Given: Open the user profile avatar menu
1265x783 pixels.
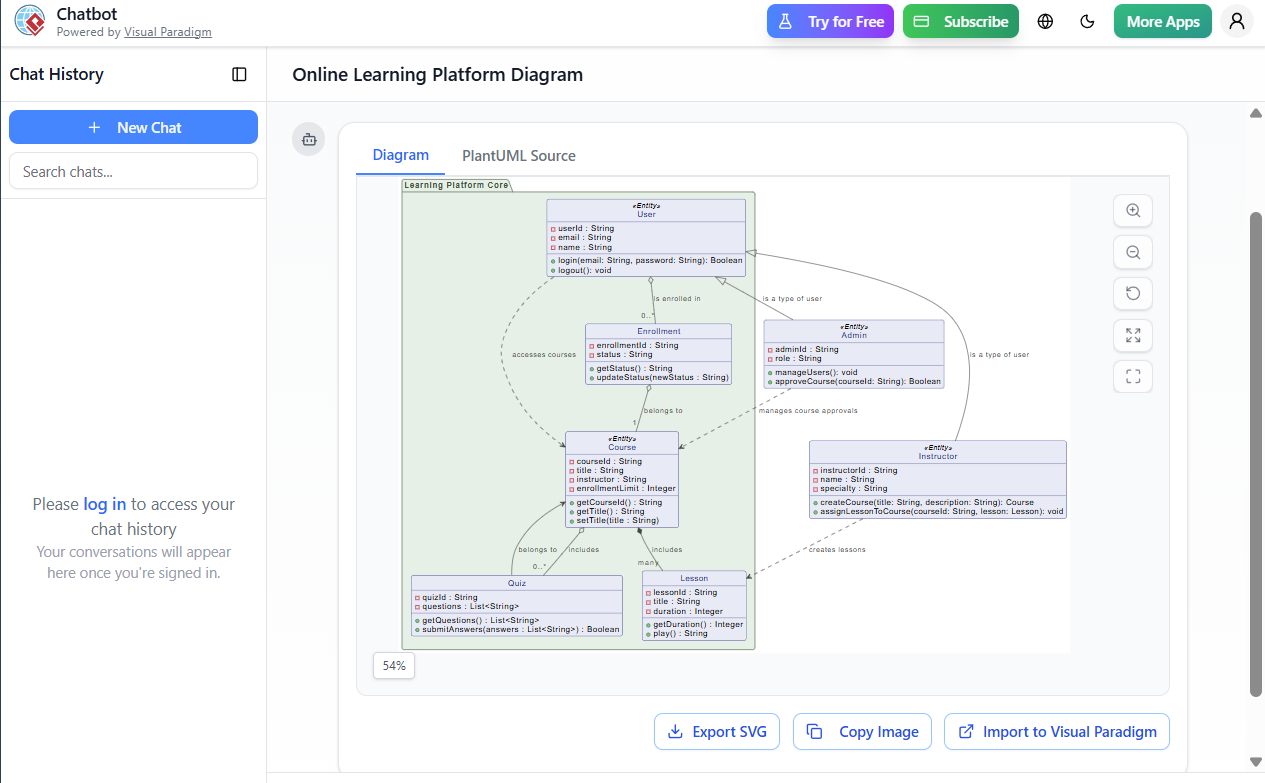Looking at the screenshot, I should (x=1237, y=20).
